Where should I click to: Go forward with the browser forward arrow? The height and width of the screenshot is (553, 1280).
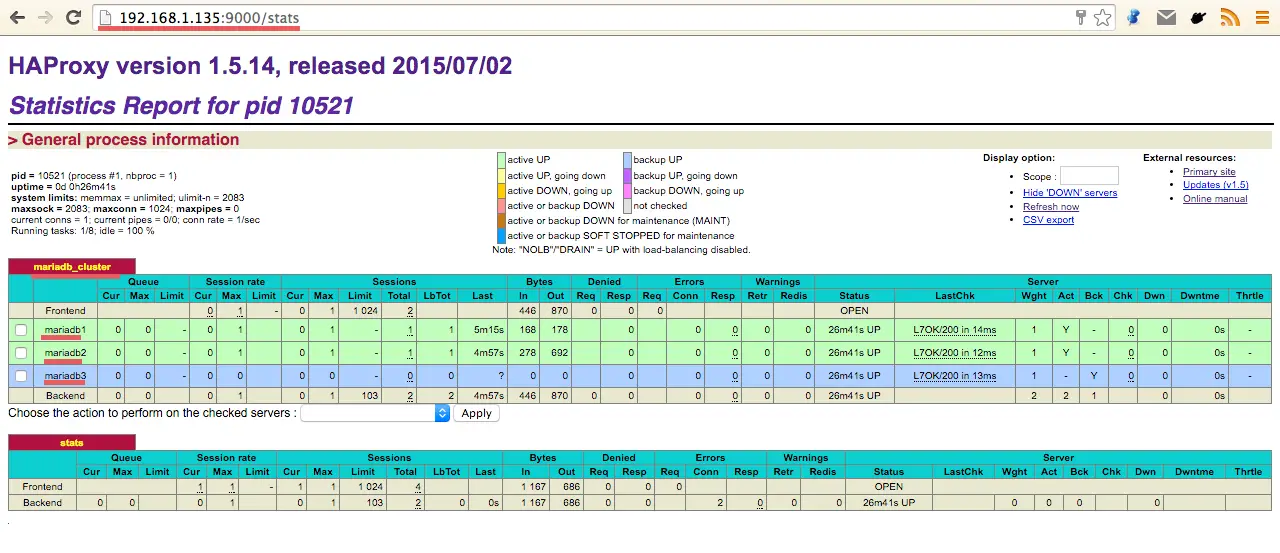click(x=44, y=17)
